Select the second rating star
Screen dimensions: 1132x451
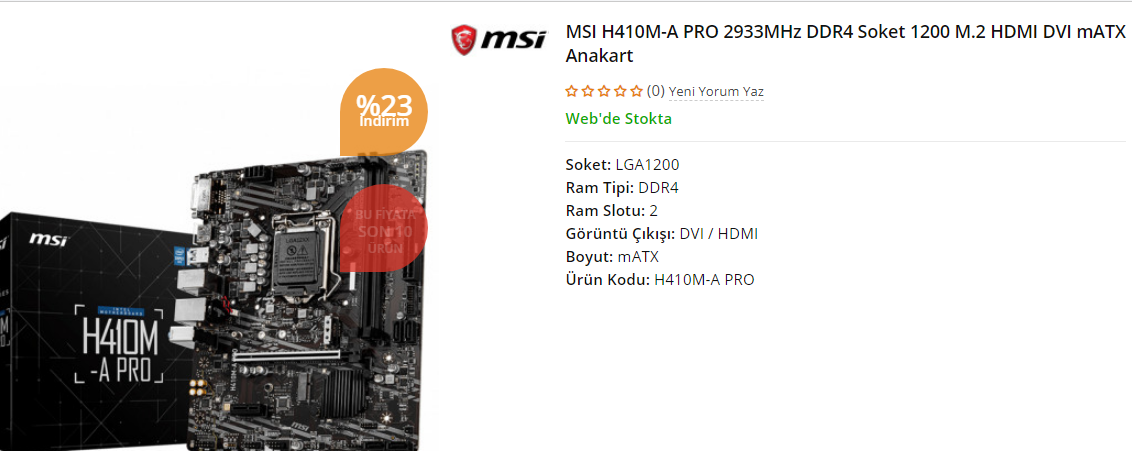coord(587,92)
